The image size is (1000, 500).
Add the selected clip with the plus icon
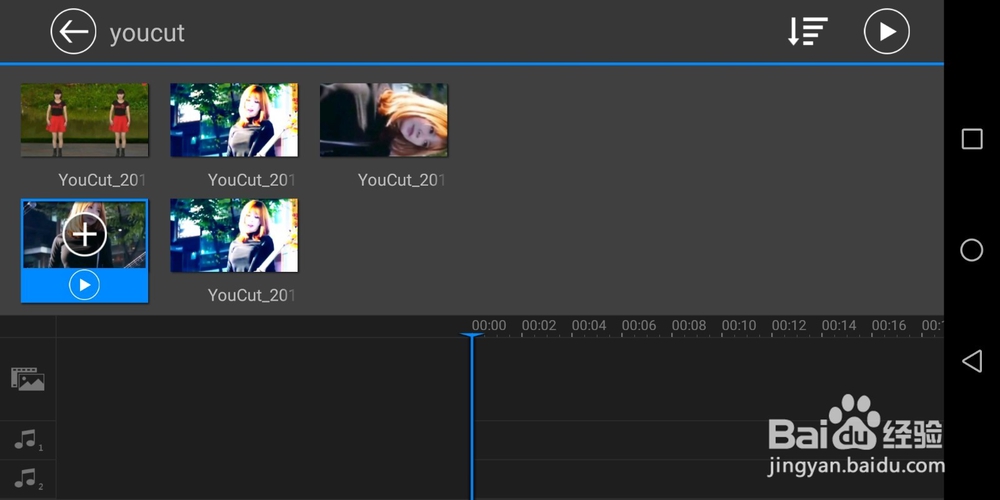tap(85, 234)
